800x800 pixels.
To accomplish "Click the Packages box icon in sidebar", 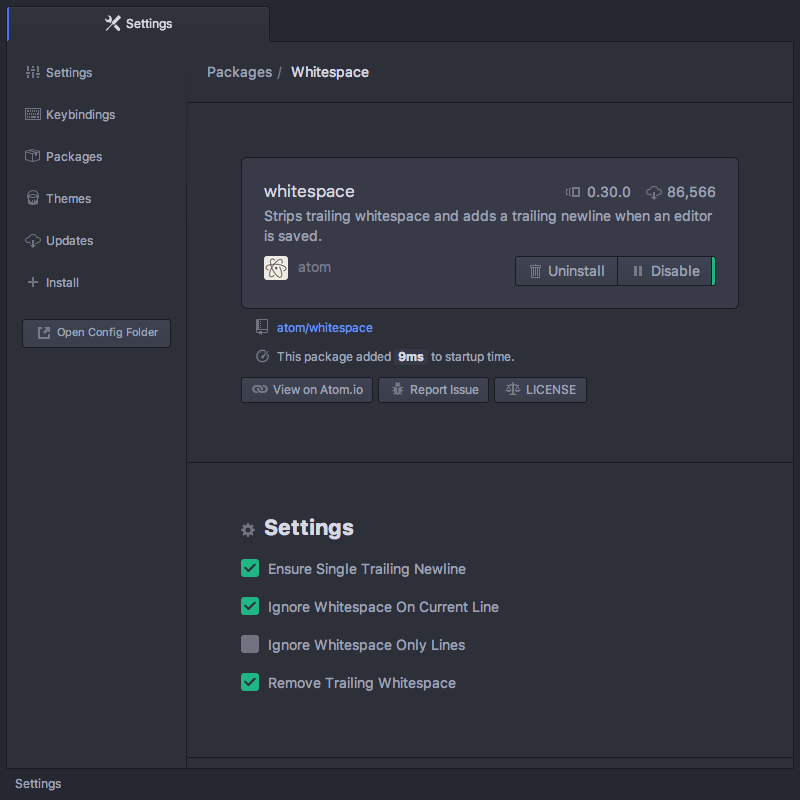I will click(x=33, y=156).
